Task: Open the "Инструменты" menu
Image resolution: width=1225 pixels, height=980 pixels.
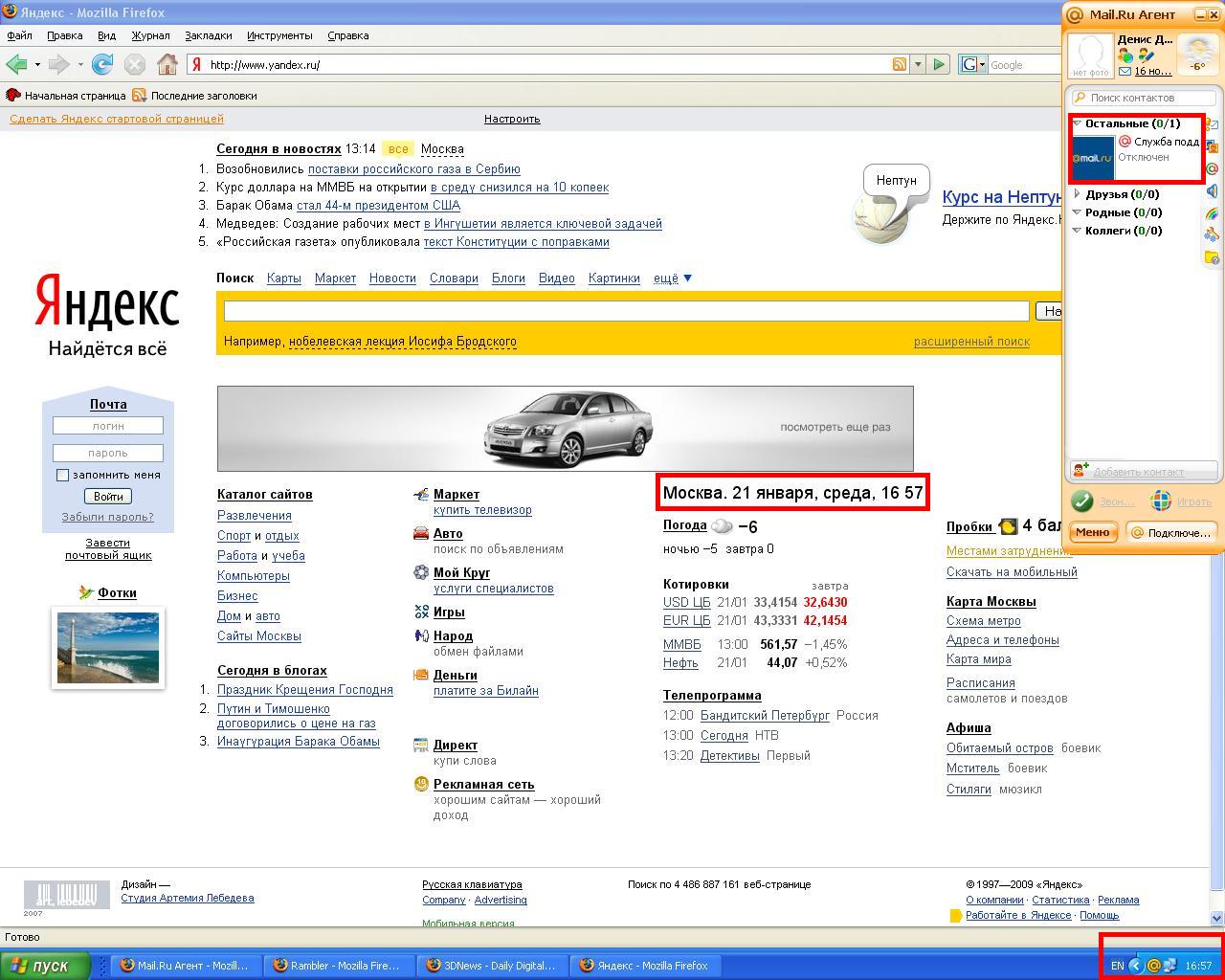Action: (x=279, y=35)
